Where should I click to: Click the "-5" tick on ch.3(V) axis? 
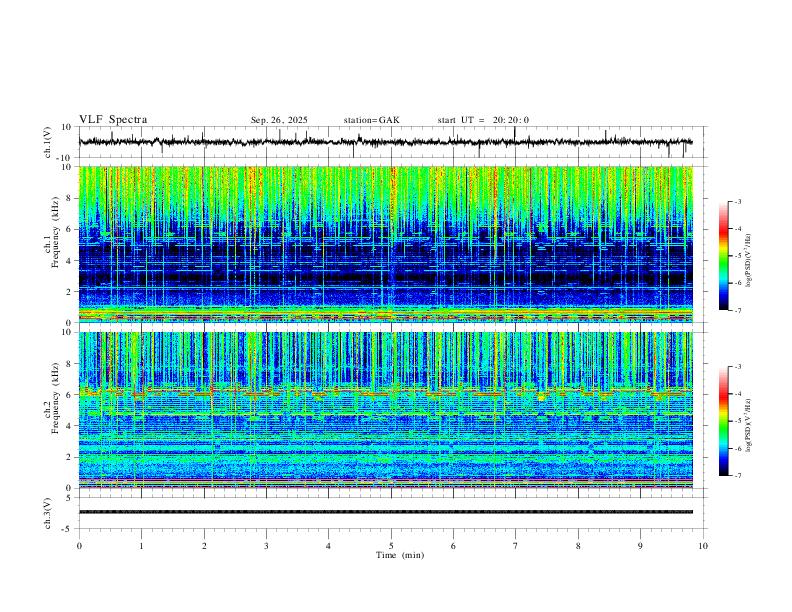[x=67, y=529]
